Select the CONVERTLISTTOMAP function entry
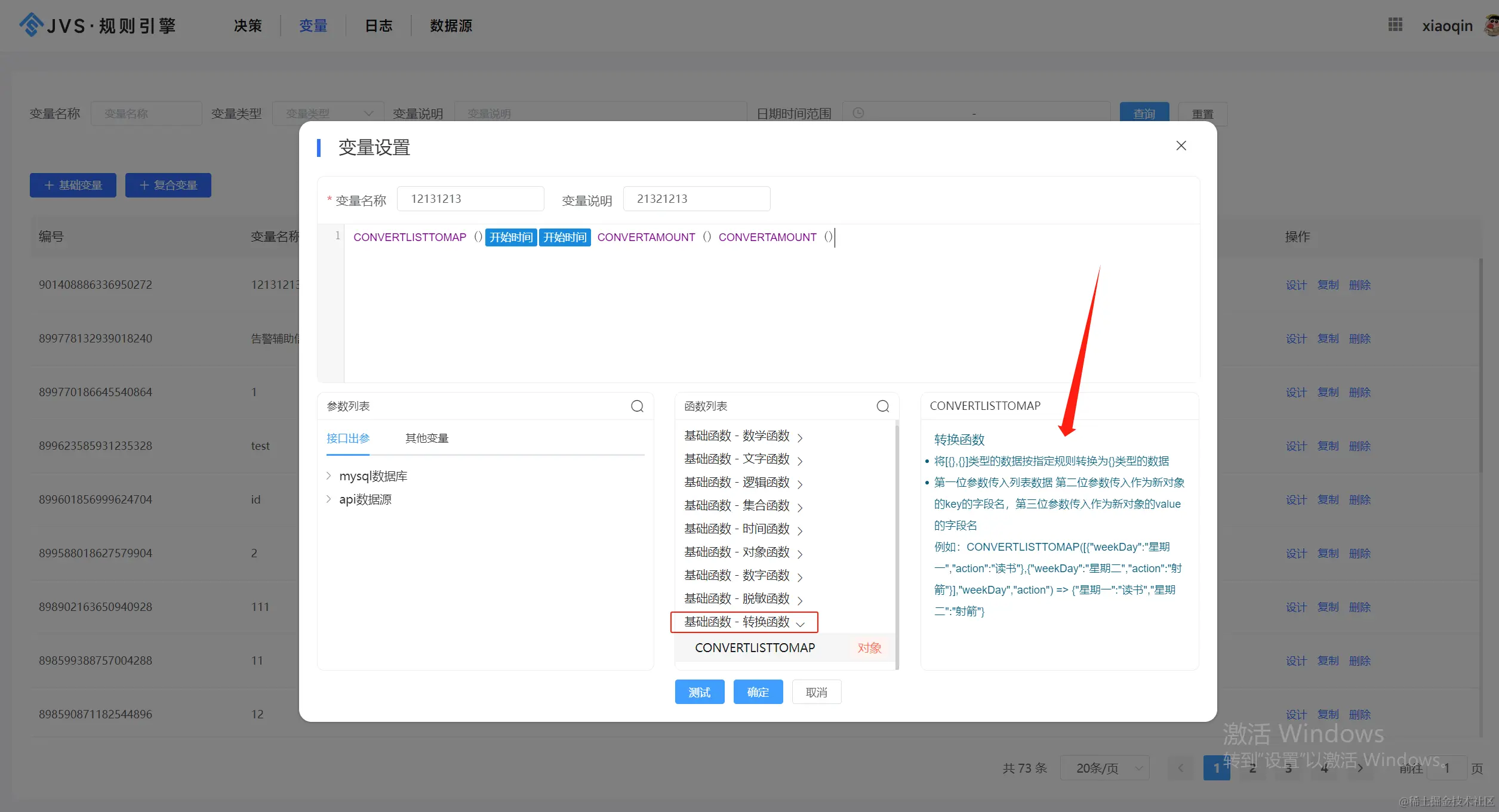 (x=755, y=648)
